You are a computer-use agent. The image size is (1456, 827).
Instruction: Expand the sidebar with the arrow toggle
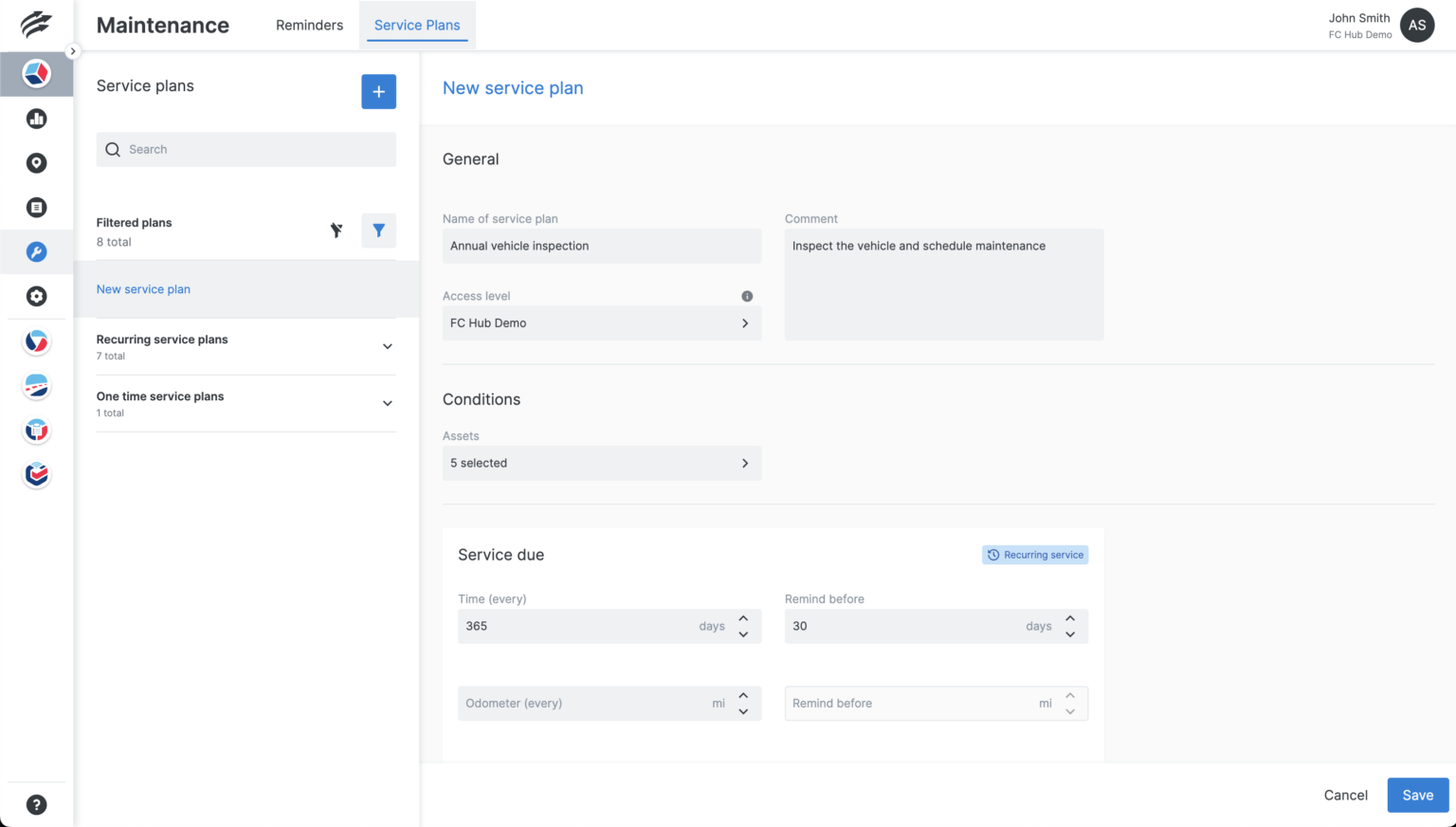click(x=73, y=51)
